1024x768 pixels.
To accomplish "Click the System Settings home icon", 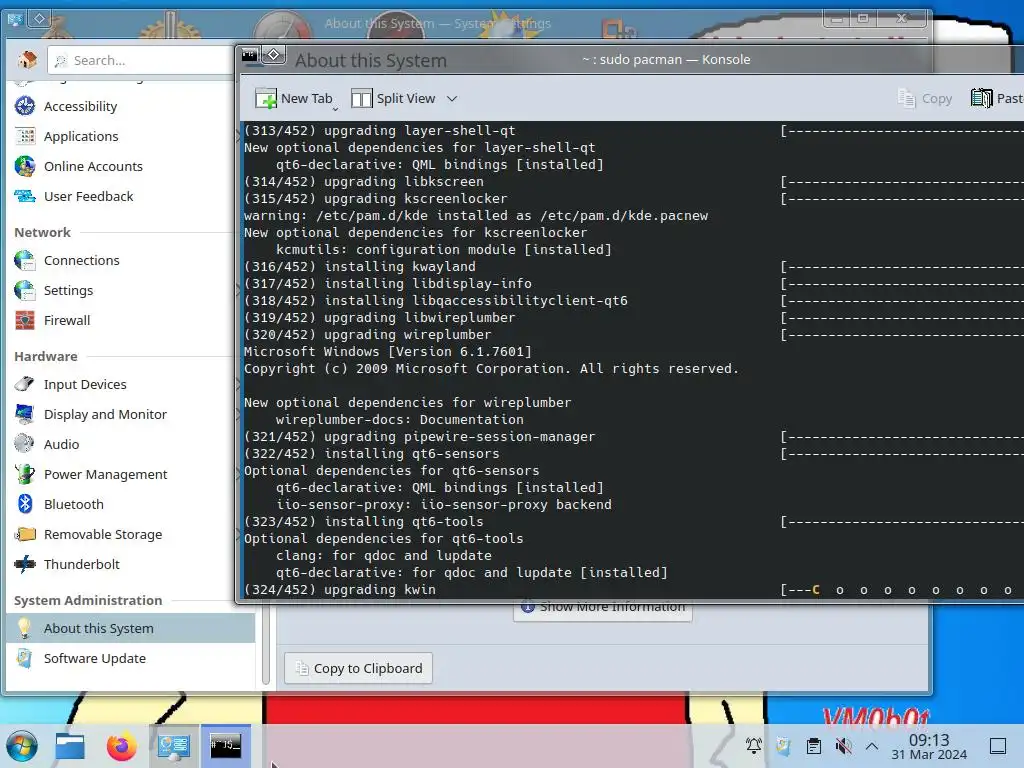I will [27, 60].
